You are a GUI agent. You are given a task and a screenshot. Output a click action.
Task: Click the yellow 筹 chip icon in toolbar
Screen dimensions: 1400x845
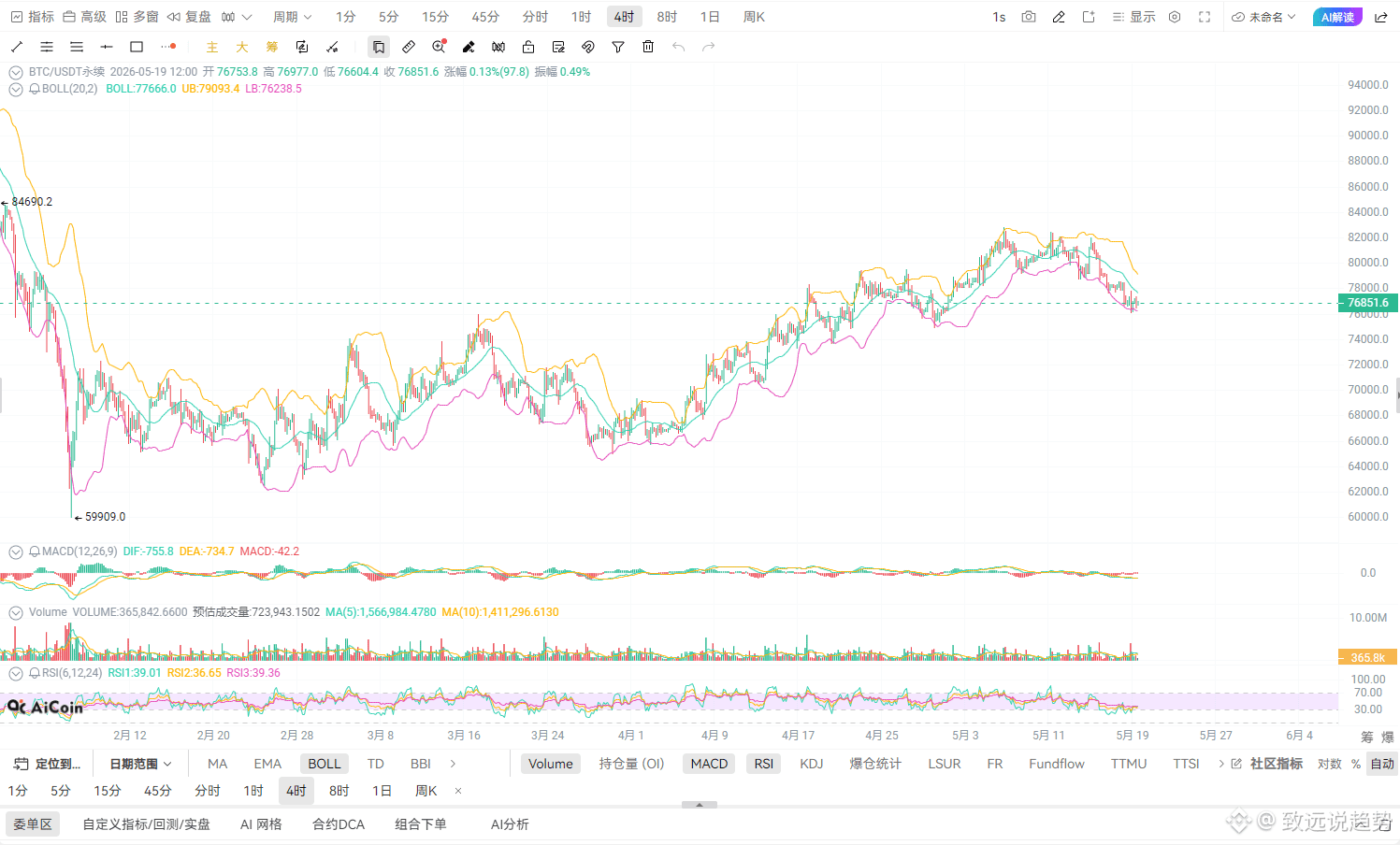[x=272, y=47]
